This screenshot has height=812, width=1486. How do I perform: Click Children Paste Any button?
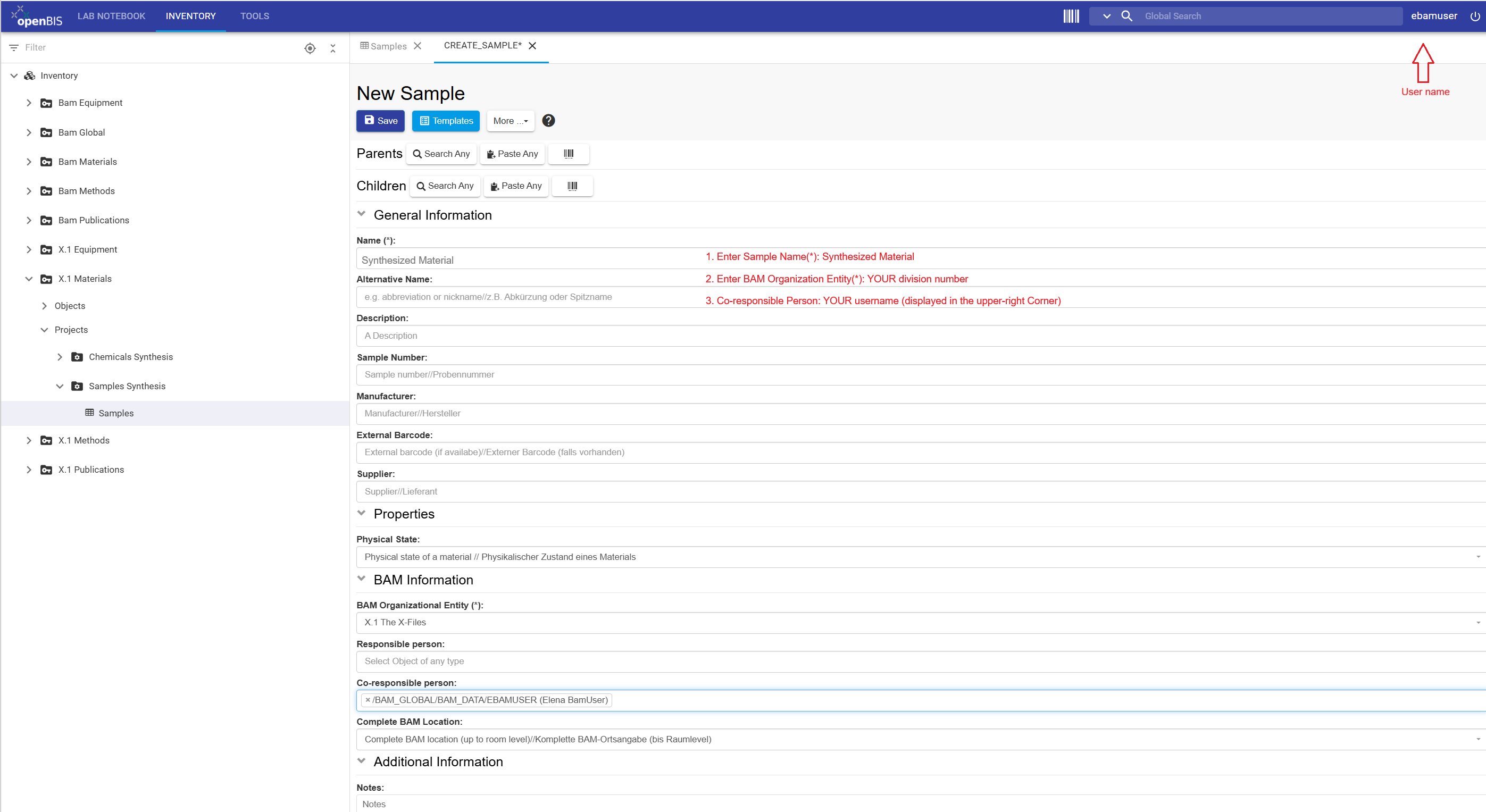point(516,186)
